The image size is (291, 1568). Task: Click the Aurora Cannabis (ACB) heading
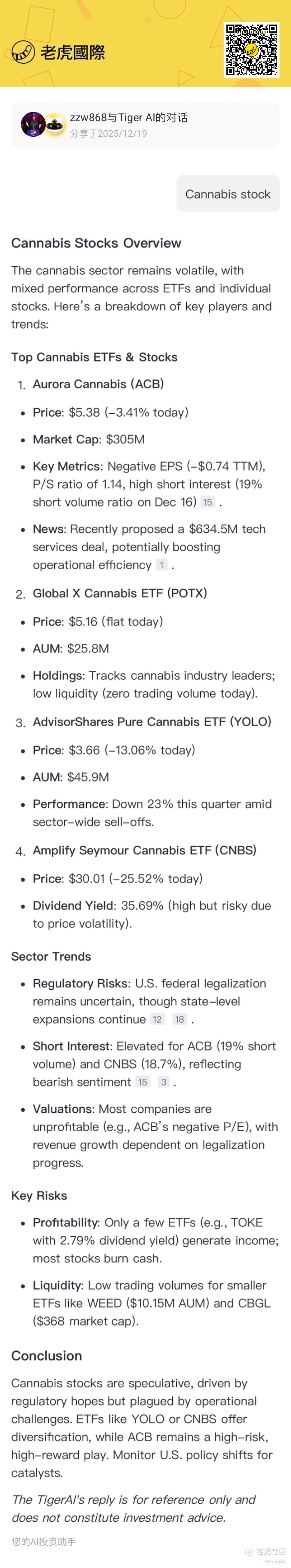point(98,384)
